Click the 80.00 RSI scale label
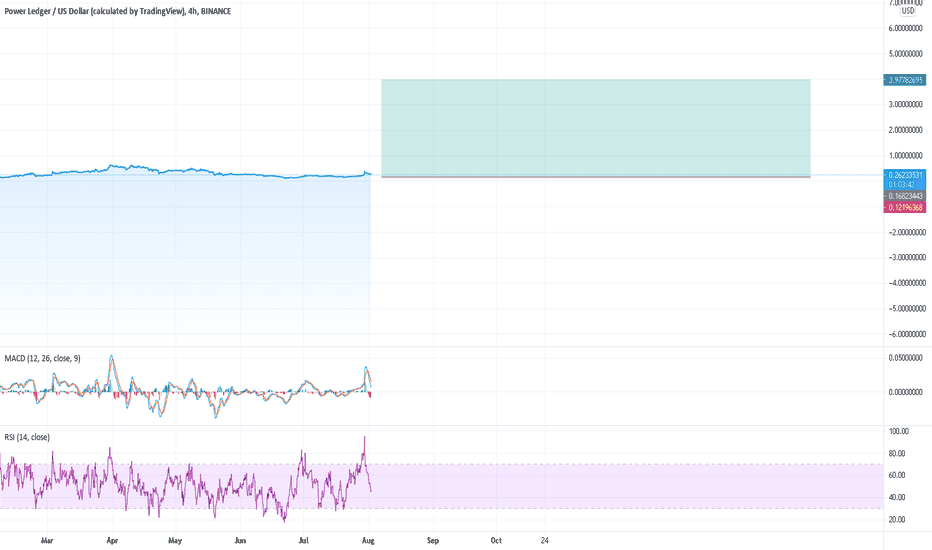The image size is (932, 550). pyautogui.click(x=898, y=454)
